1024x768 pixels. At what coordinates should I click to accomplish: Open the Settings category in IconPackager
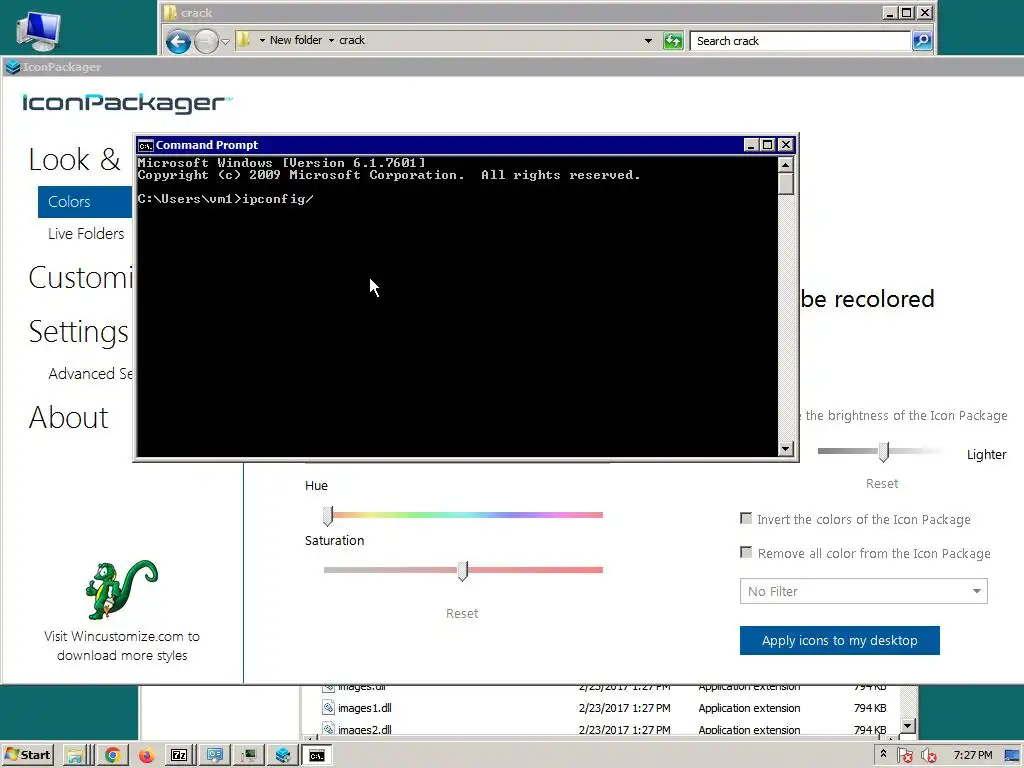tap(79, 332)
